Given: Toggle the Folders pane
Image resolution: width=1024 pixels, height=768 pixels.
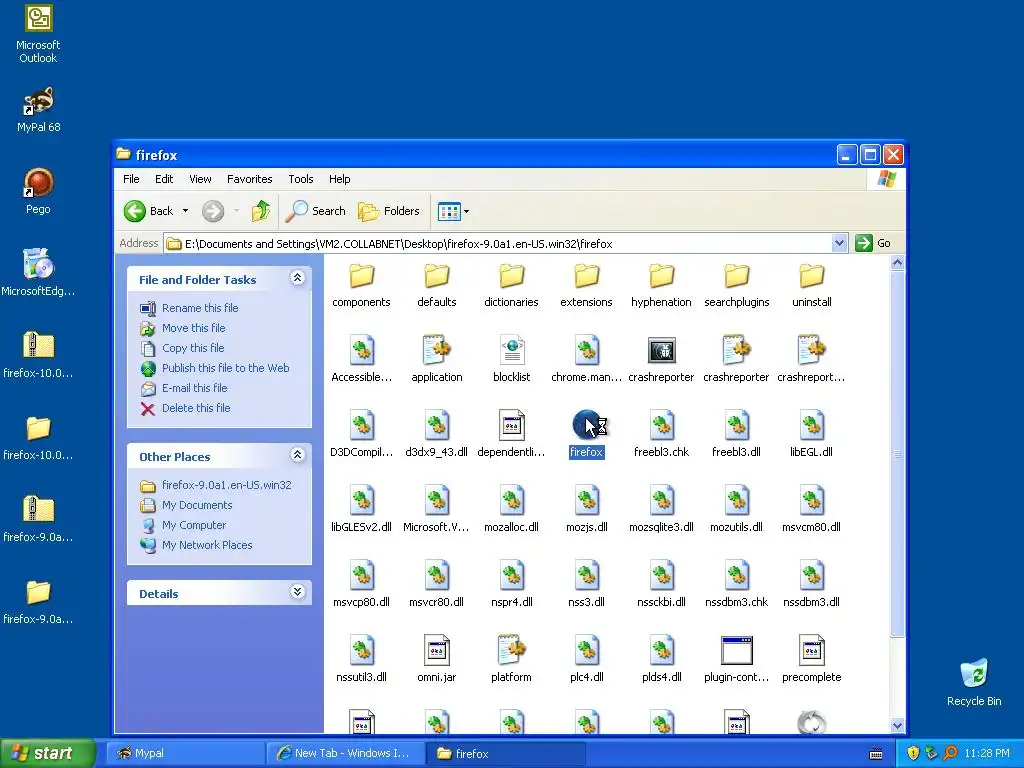Looking at the screenshot, I should click(389, 211).
